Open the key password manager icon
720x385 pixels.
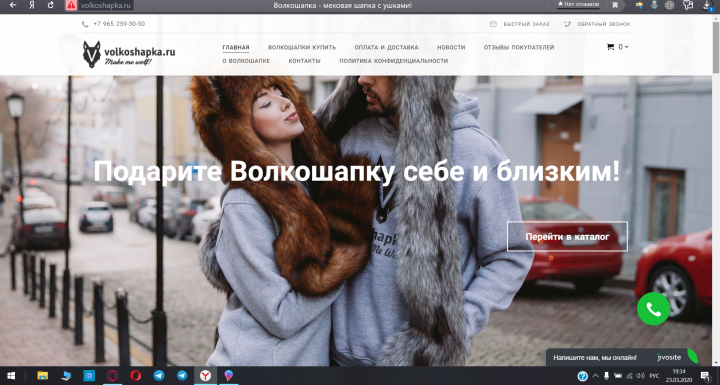pyautogui.click(x=687, y=5)
